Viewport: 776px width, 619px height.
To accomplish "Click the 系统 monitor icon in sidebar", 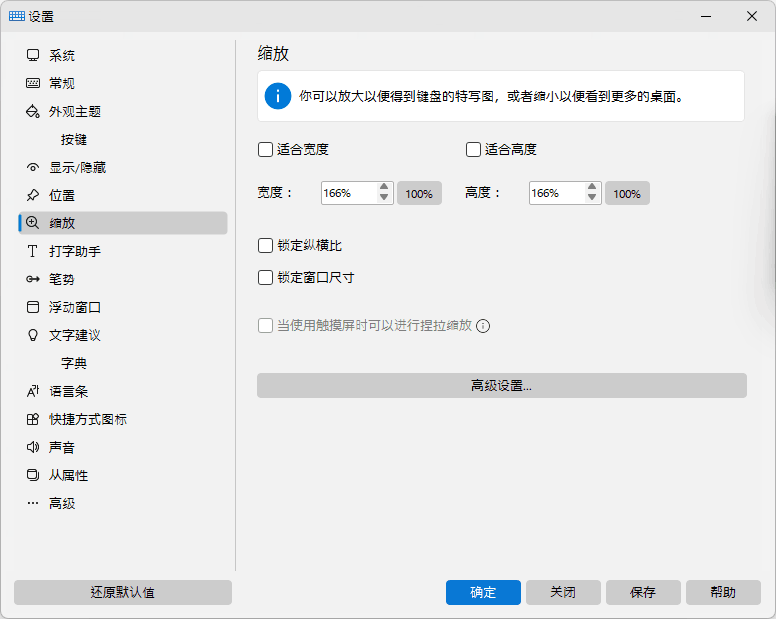I will pyautogui.click(x=33, y=55).
